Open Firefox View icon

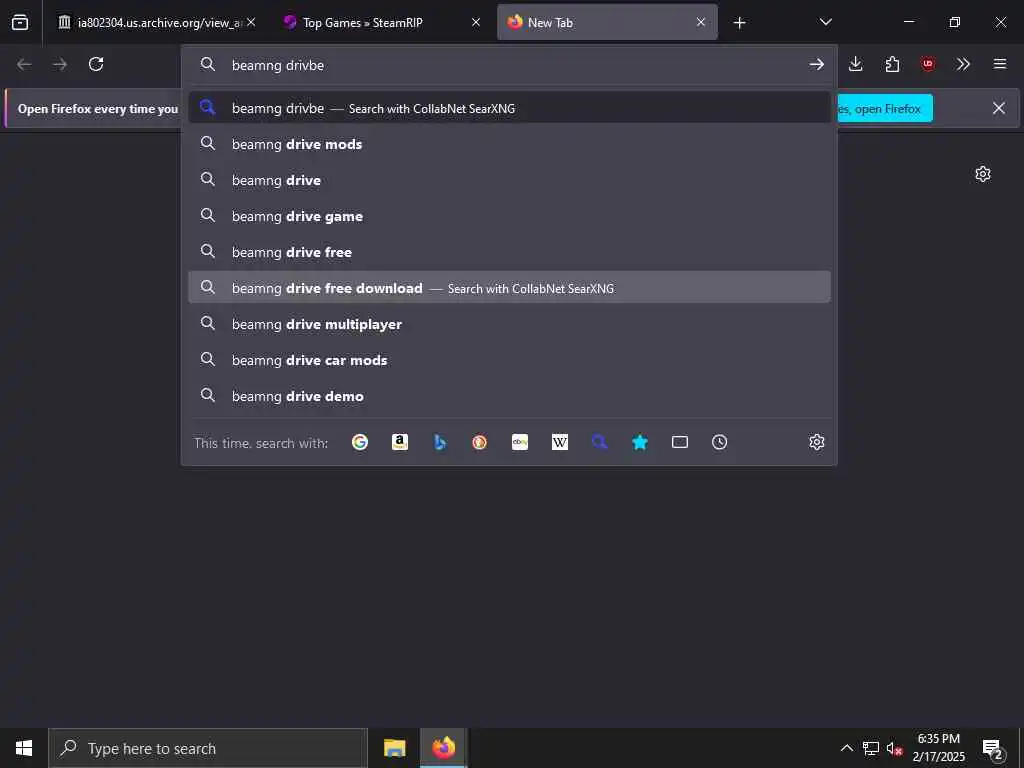pos(20,22)
